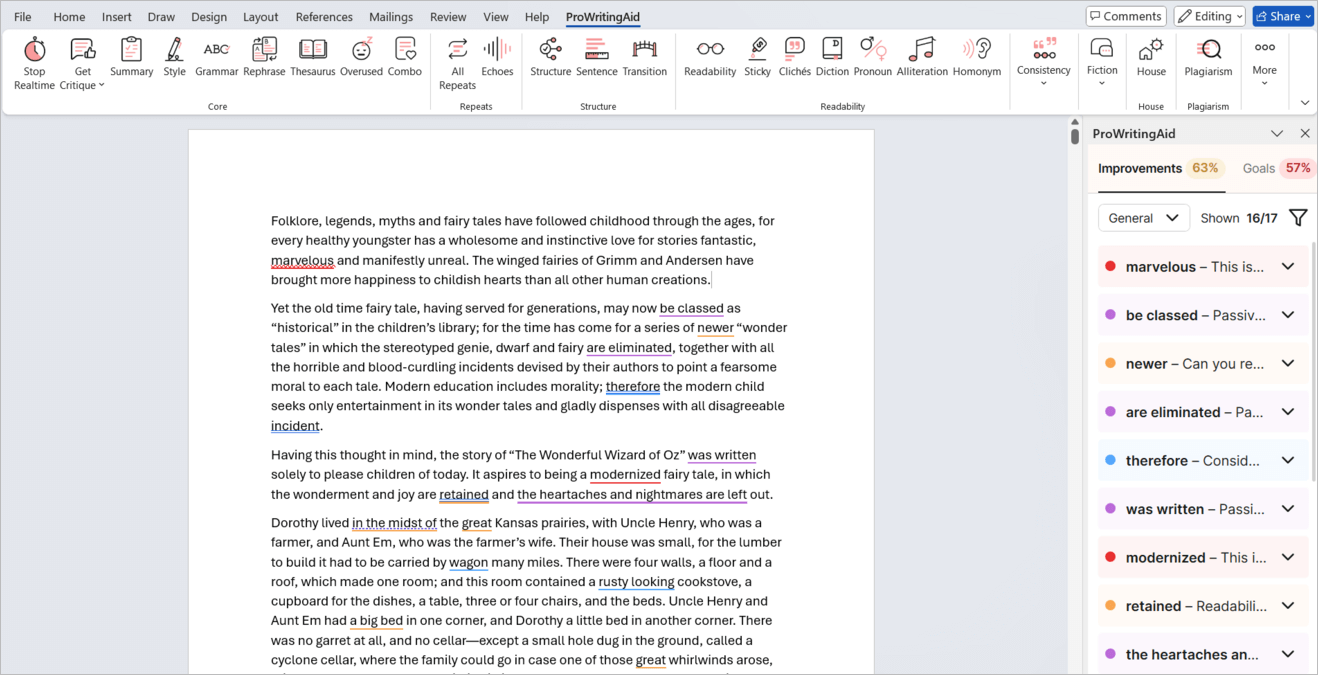Switch to the References ribbon tab
This screenshot has width=1318, height=675.
tap(324, 17)
